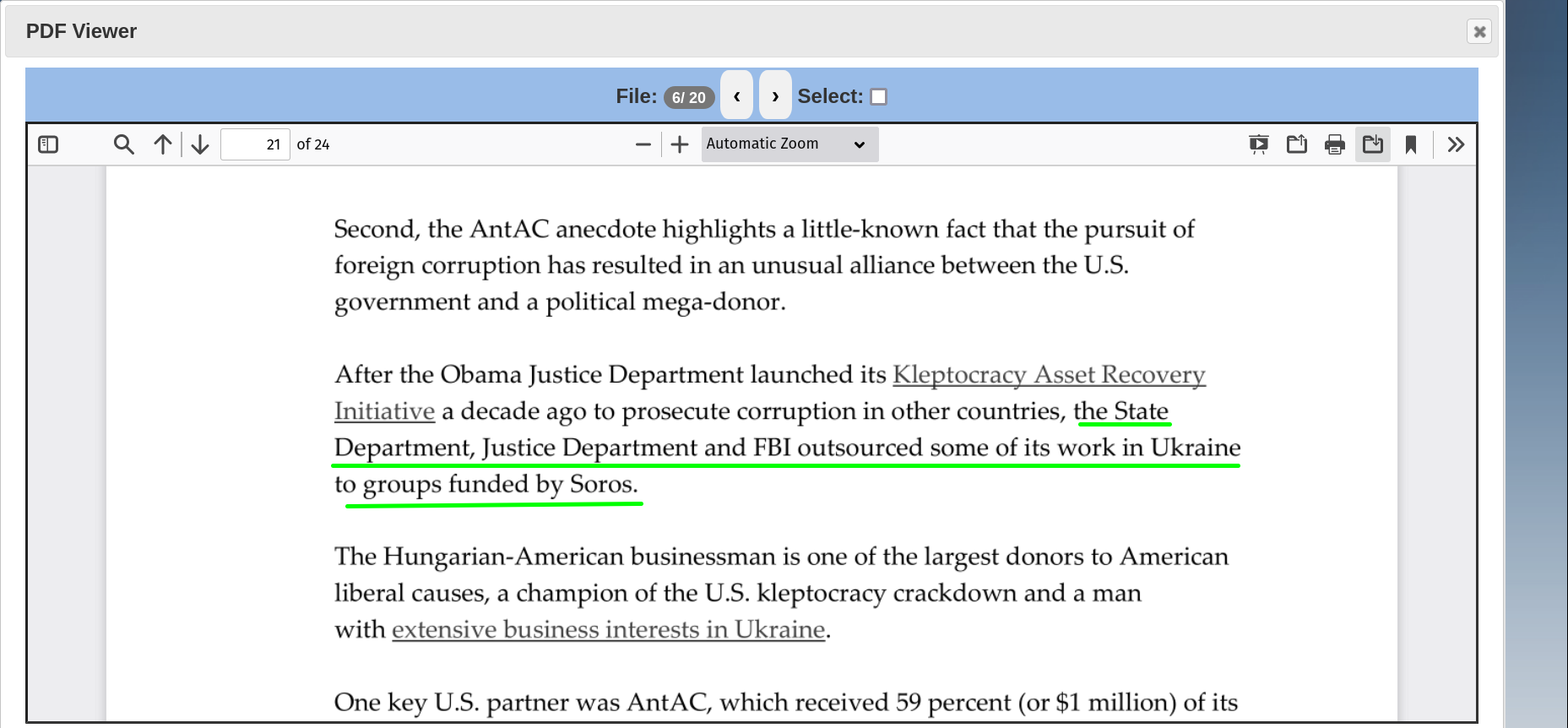Download the PDF file
This screenshot has height=728, width=1568.
click(1373, 144)
